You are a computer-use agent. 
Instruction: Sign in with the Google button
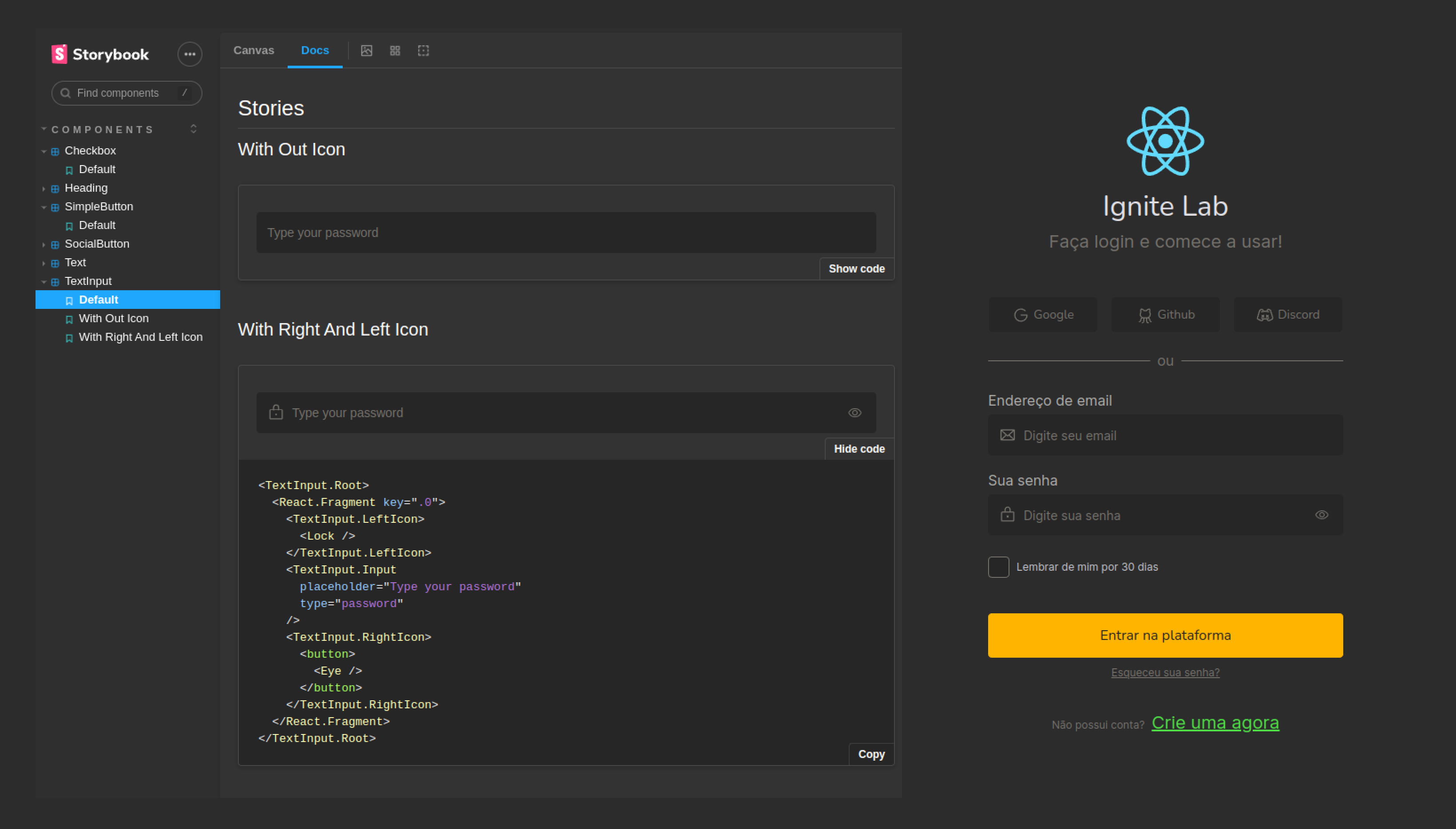click(1043, 314)
